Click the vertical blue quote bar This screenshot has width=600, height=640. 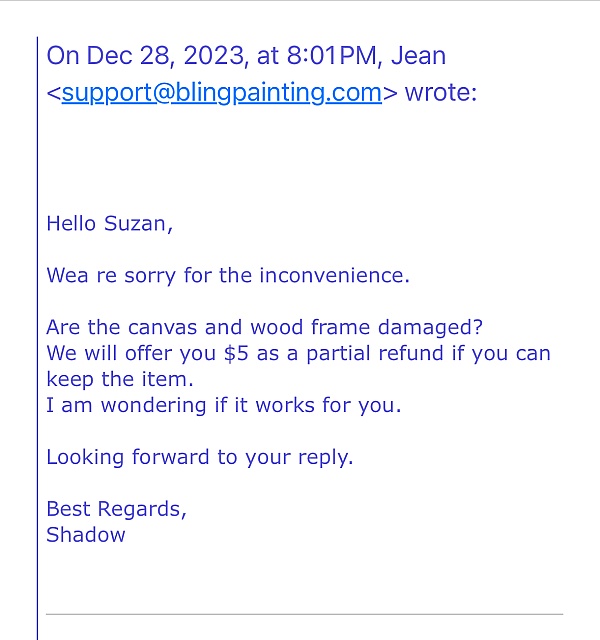click(x=37, y=338)
